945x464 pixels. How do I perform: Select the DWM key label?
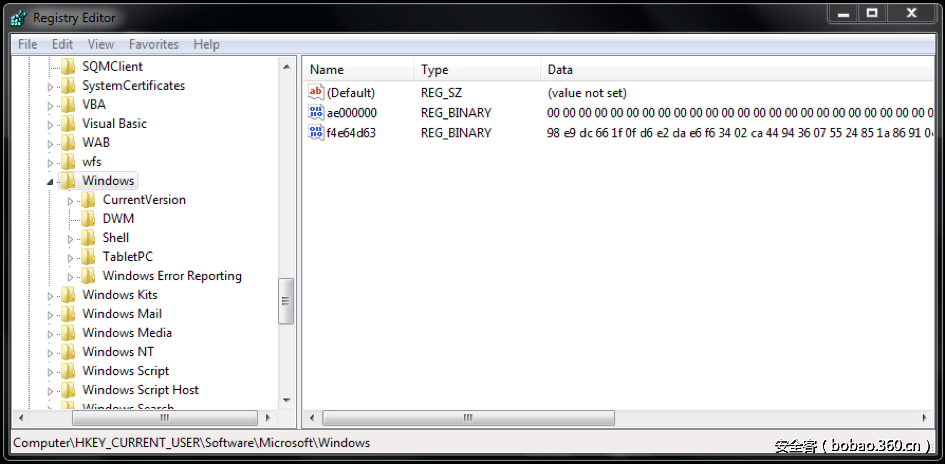click(118, 219)
